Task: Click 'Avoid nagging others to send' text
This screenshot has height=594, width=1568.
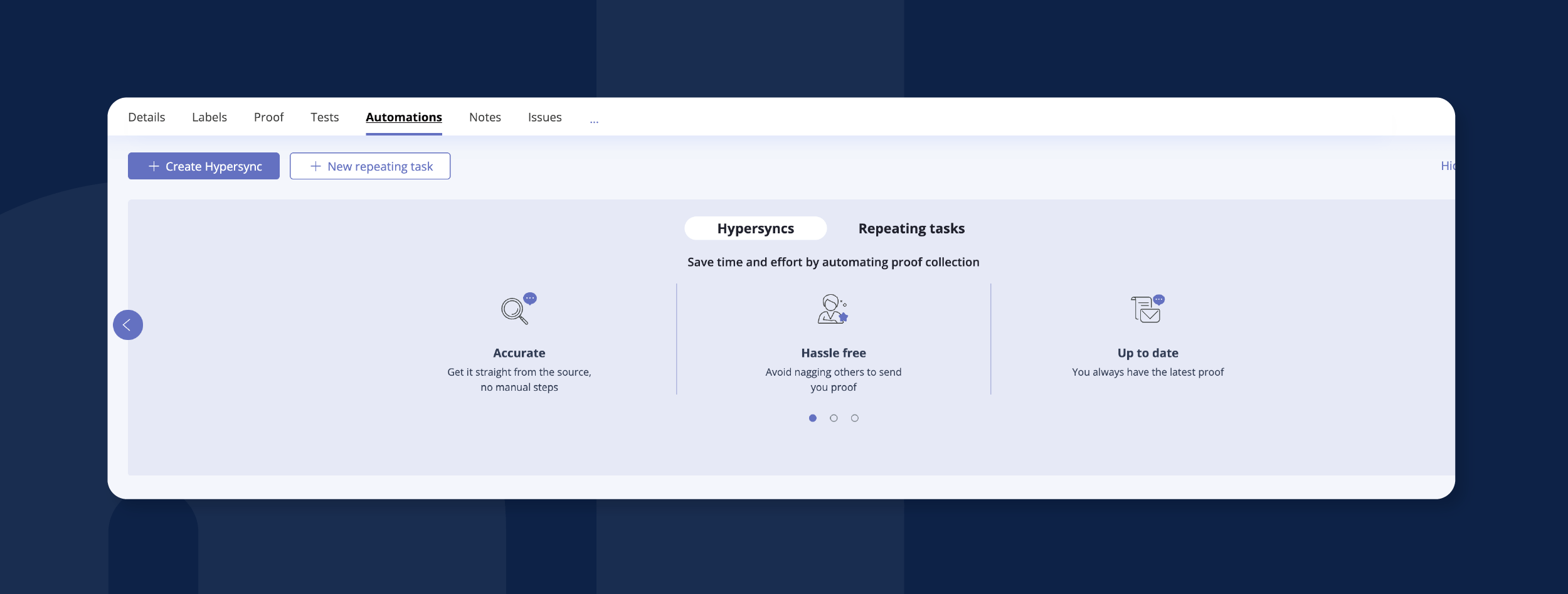Action: tap(834, 372)
